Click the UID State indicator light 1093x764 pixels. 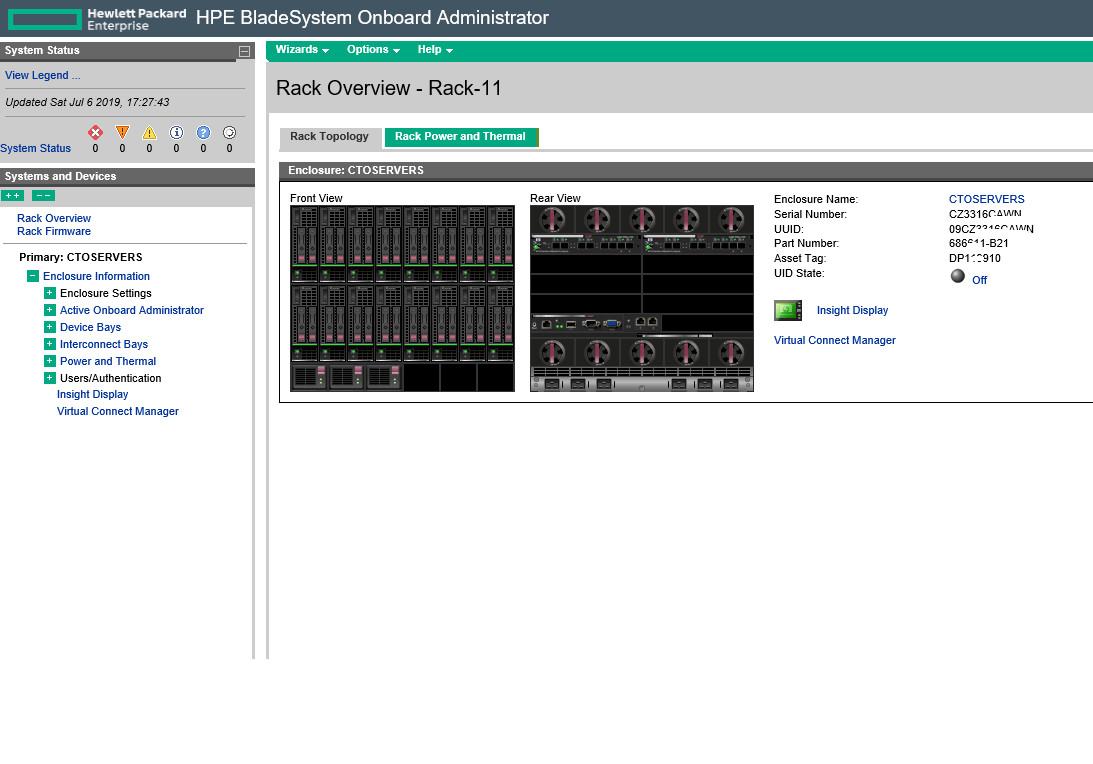pyautogui.click(x=958, y=276)
